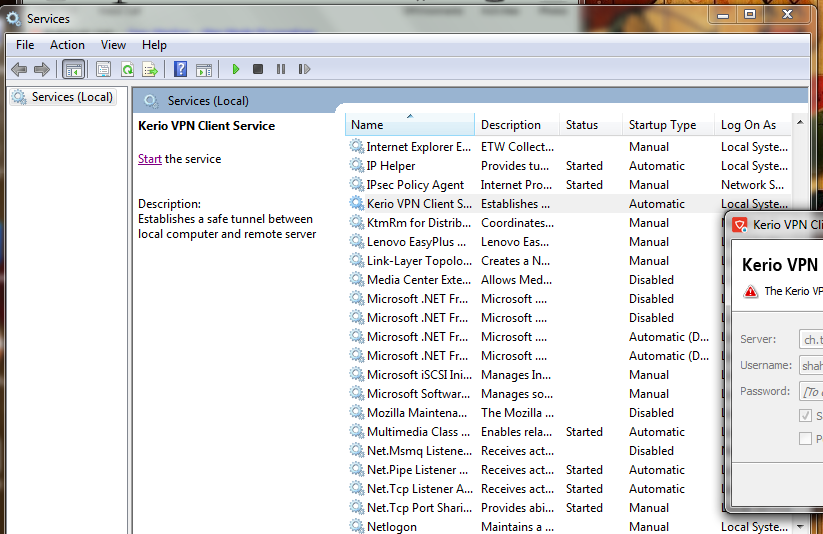
Task: Select the Lenovo EasyPlus gear icon
Action: [x=357, y=242]
